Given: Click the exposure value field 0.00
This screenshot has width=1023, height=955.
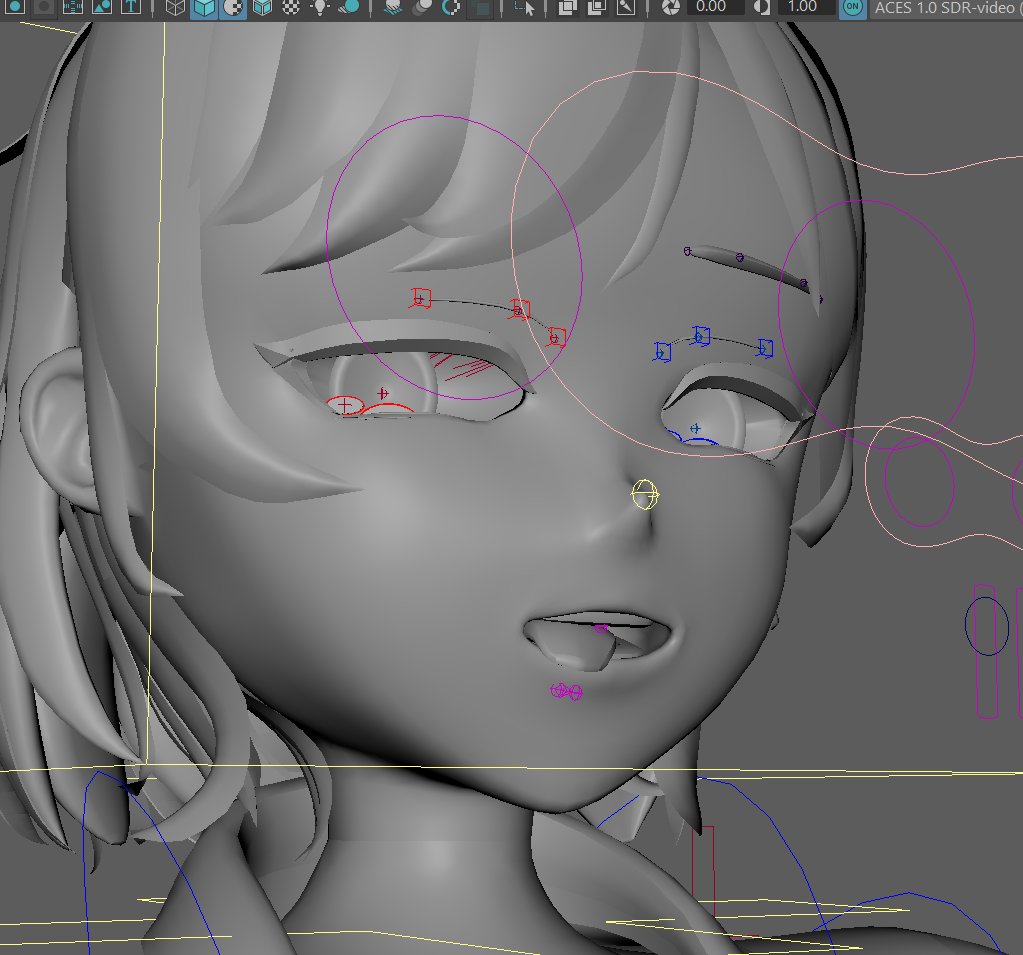Looking at the screenshot, I should pyautogui.click(x=715, y=7).
